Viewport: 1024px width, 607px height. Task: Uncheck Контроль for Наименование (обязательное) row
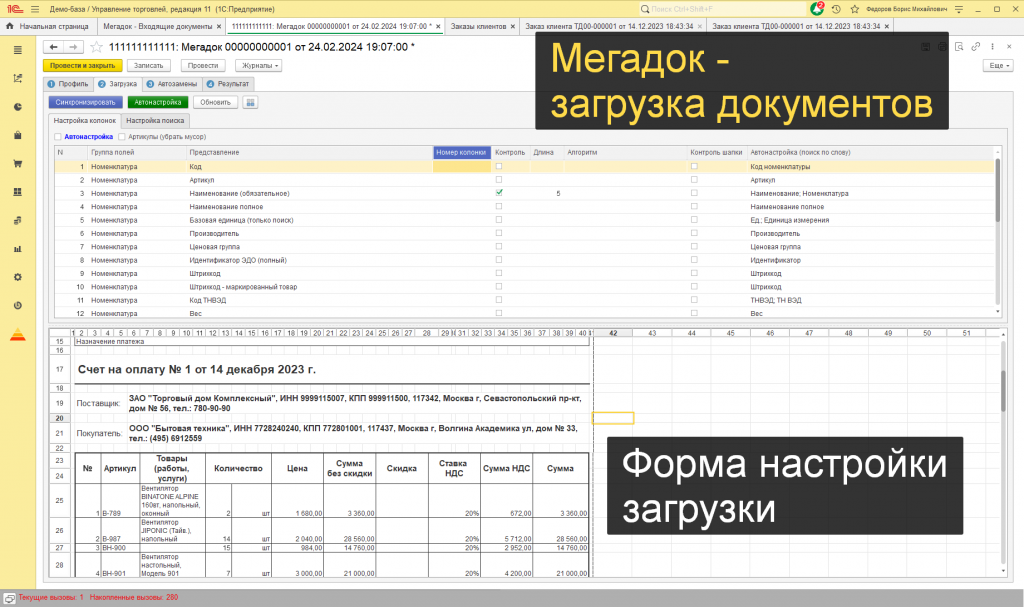pos(499,193)
